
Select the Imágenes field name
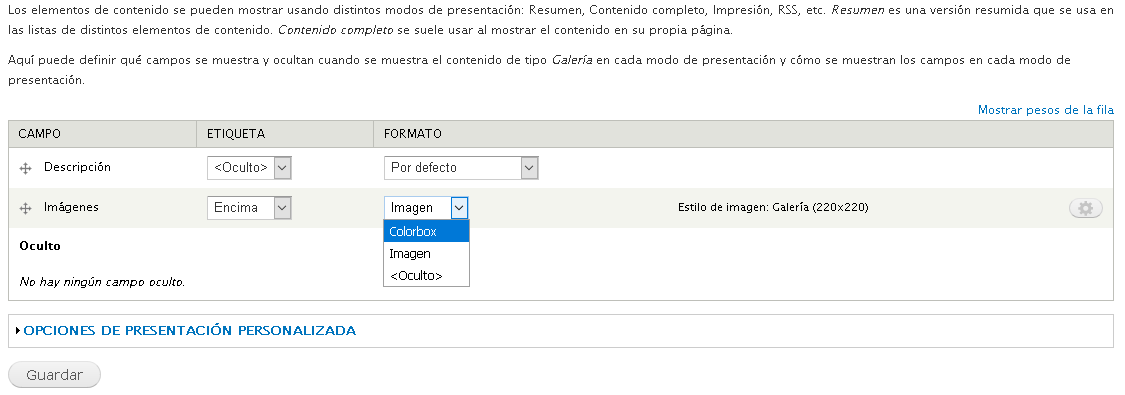tap(71, 207)
